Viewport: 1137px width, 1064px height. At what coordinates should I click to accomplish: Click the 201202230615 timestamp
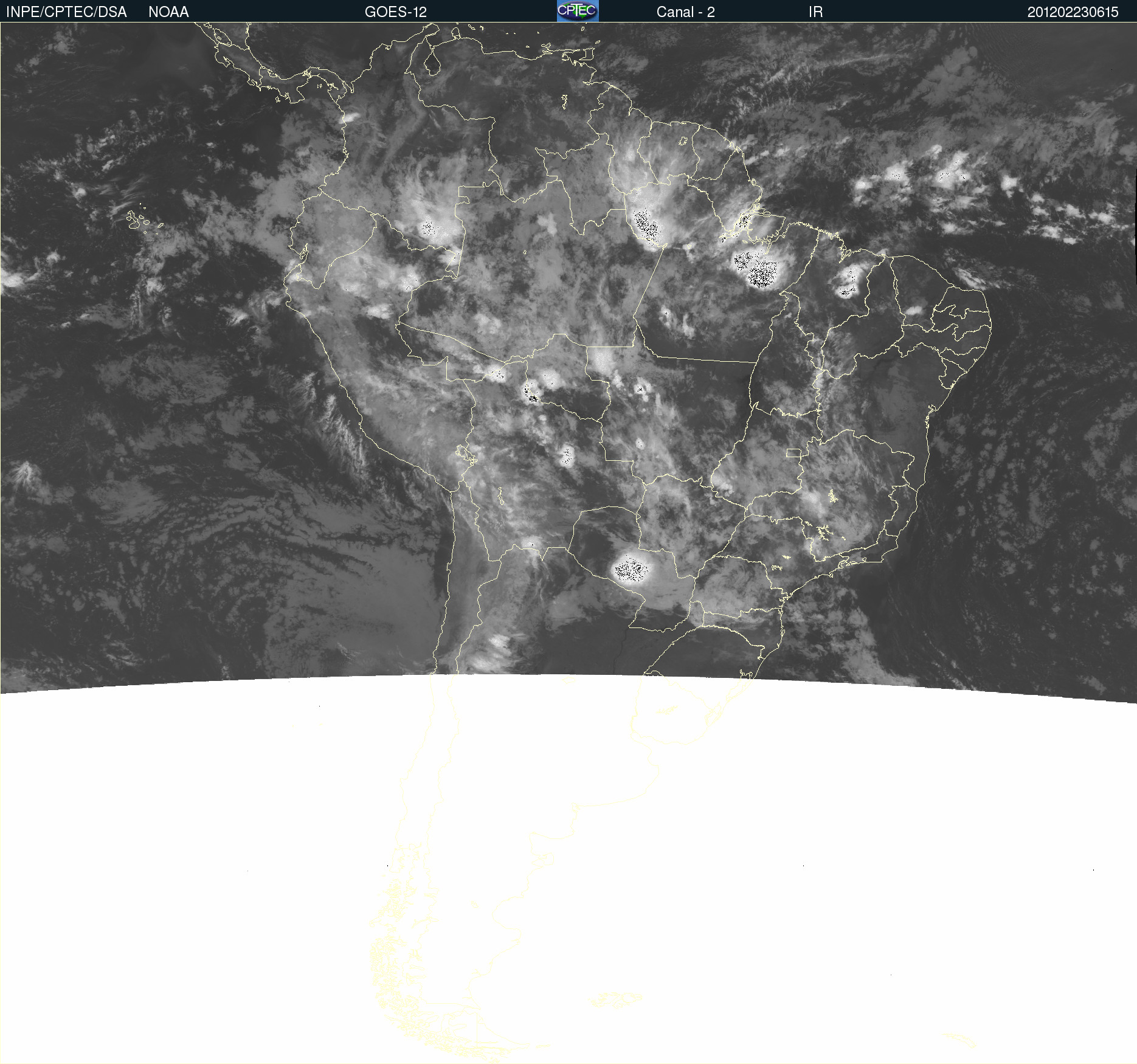tap(1073, 12)
